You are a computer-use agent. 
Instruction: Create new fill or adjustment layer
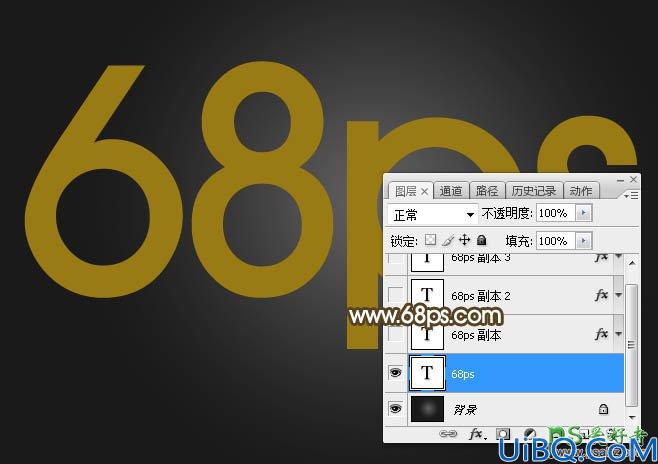click(x=530, y=433)
